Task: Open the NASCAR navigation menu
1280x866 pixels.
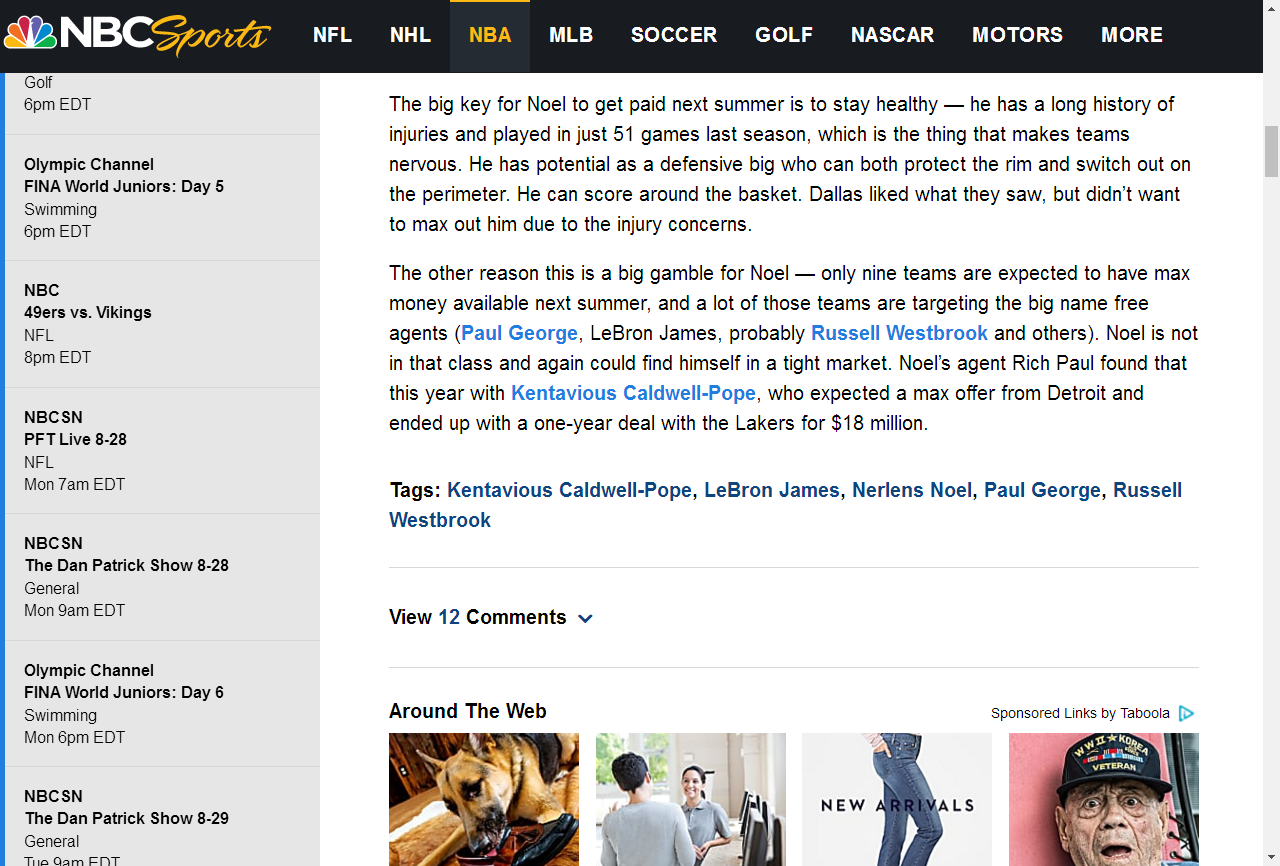Action: coord(892,35)
